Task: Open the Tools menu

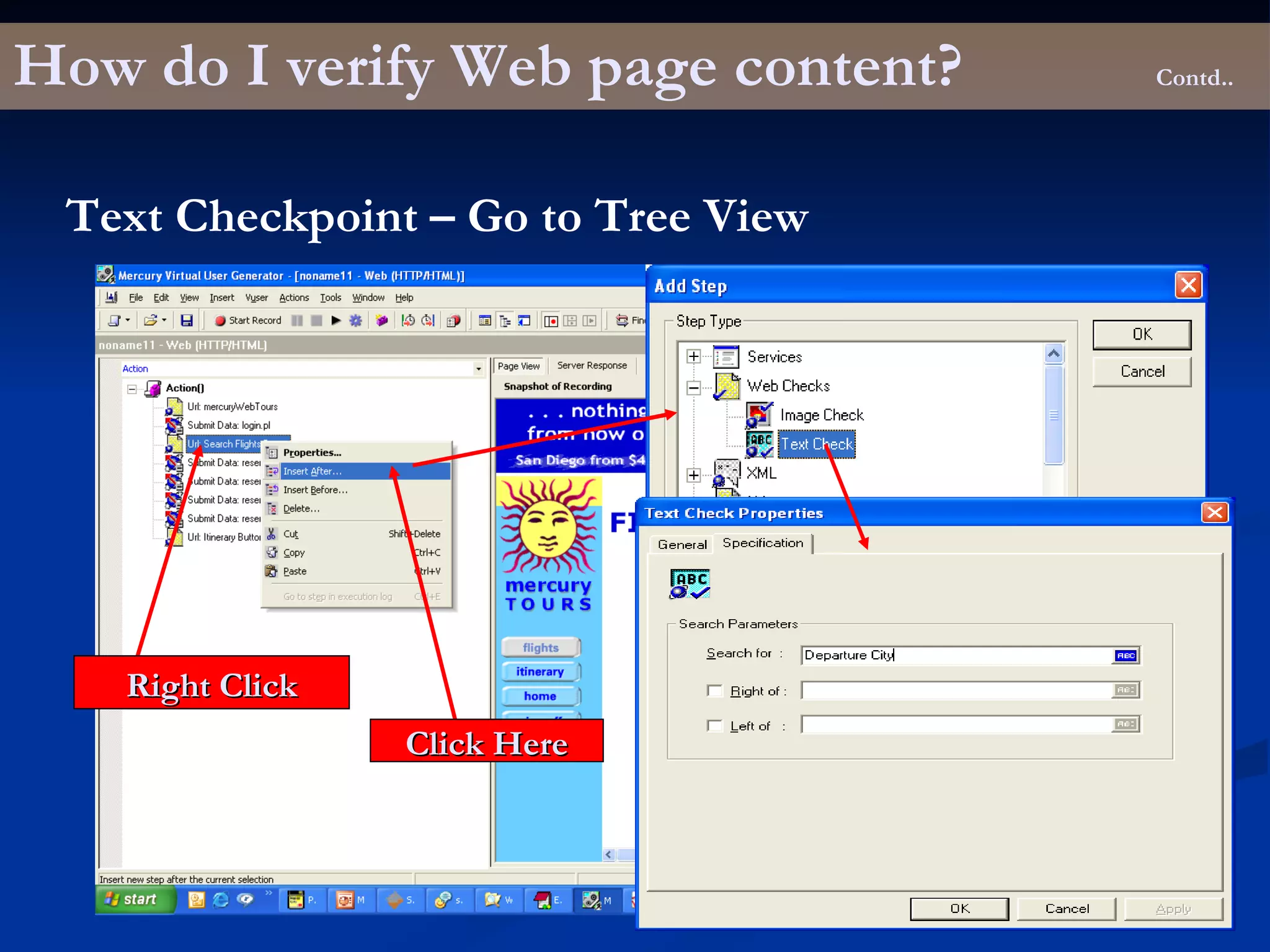Action: pyautogui.click(x=331, y=298)
